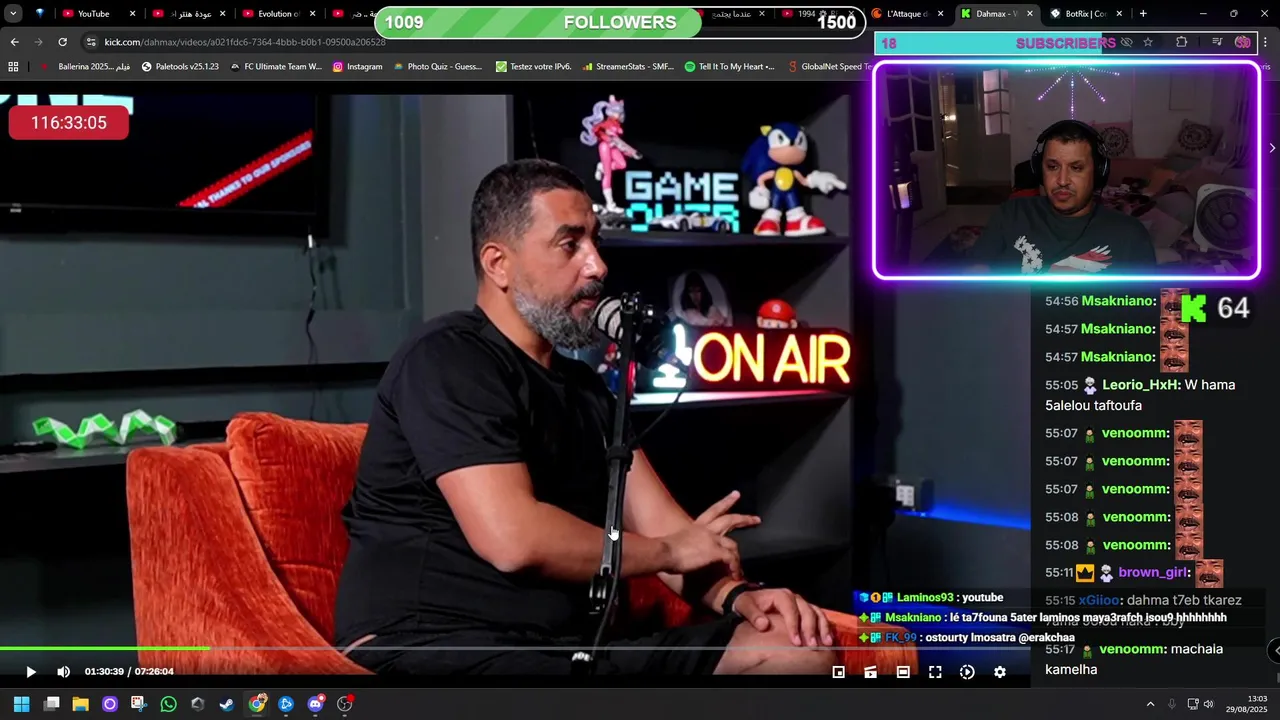This screenshot has height=720, width=1280.
Task: Mute the video player volume
Action: 63,672
